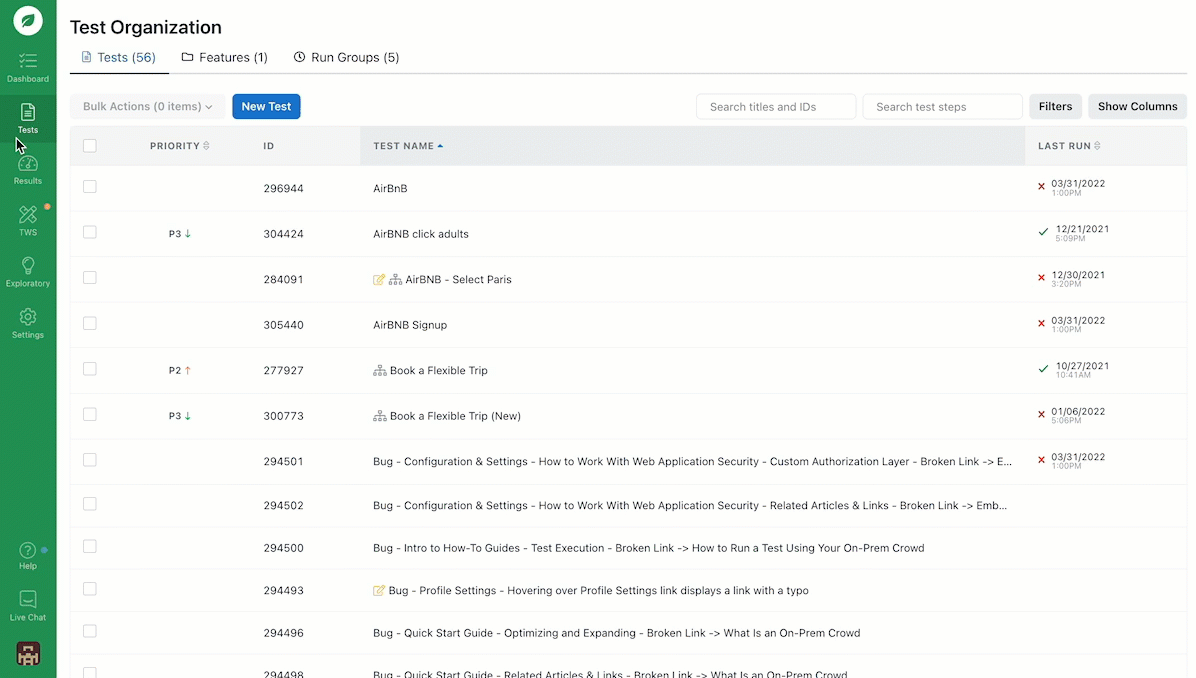The height and width of the screenshot is (678, 1196).
Task: Click the 10/27/2021 last run date
Action: tap(1082, 366)
